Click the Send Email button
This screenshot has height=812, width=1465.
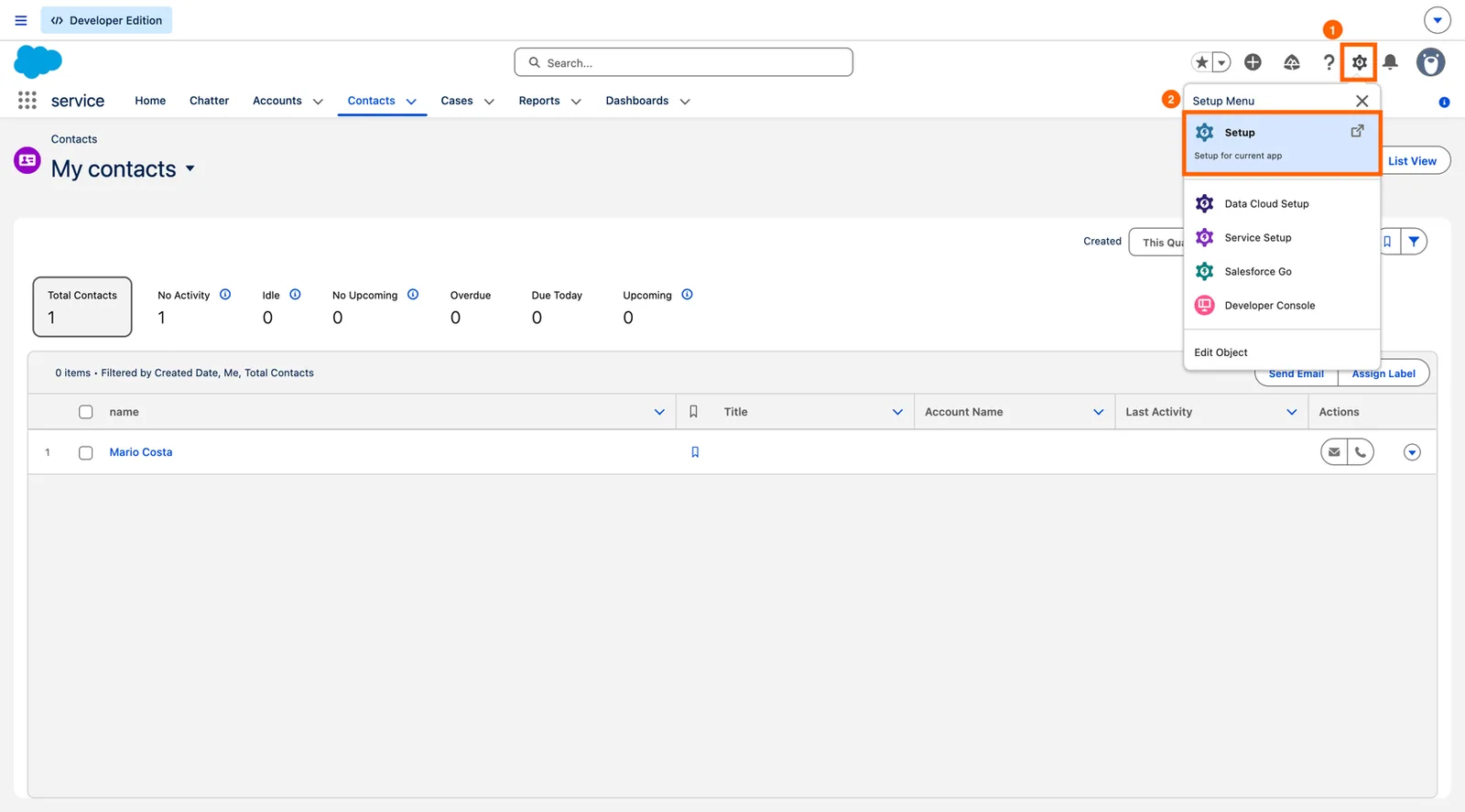point(1297,374)
